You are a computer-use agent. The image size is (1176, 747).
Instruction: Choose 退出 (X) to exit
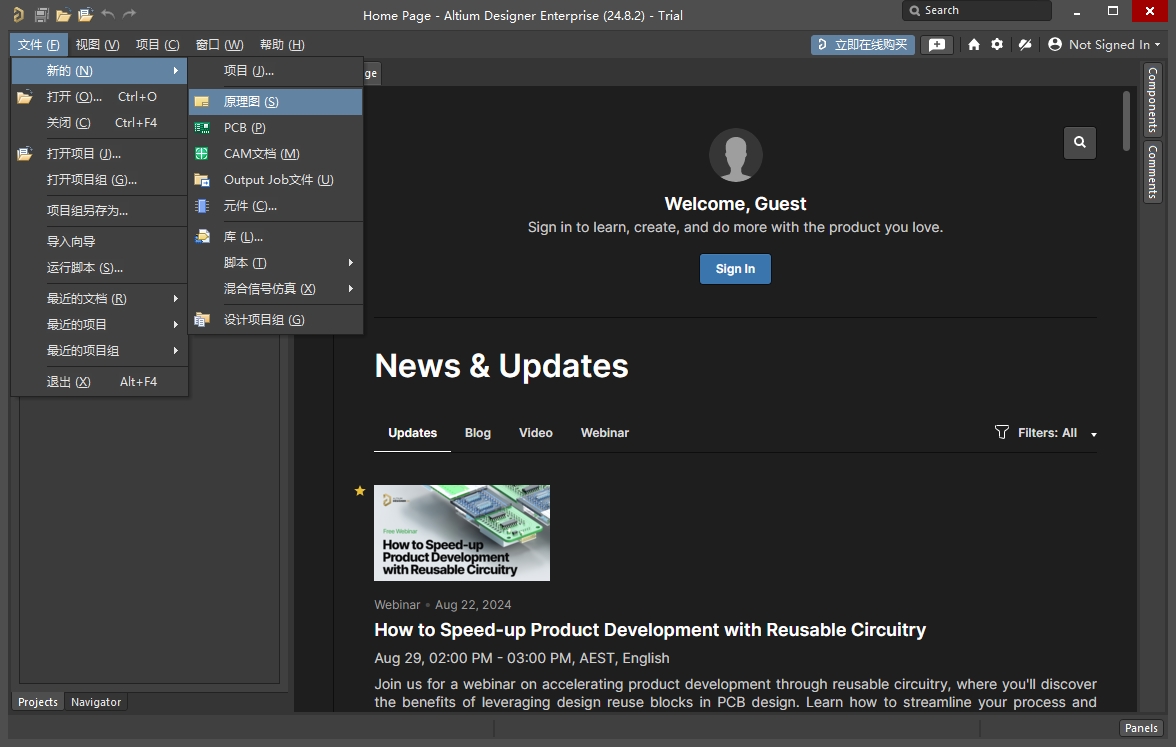tap(100, 382)
